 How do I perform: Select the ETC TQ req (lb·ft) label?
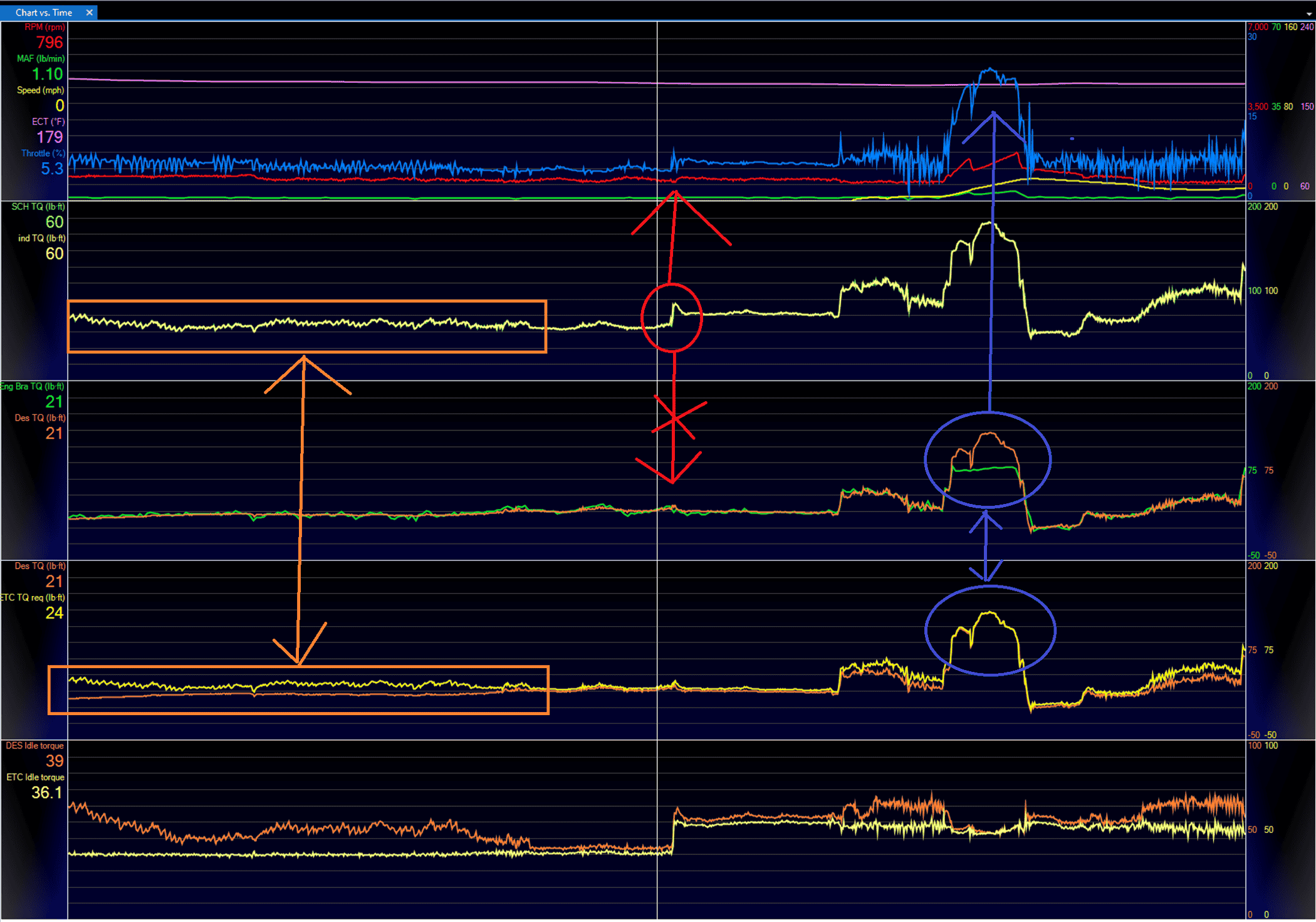tap(33, 597)
